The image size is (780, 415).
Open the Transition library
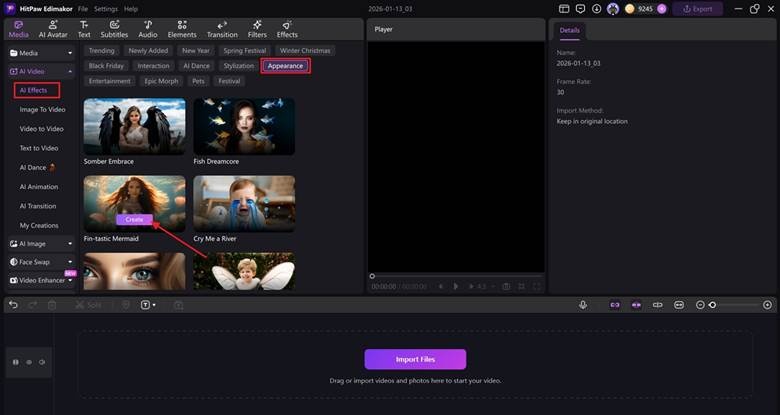(222, 28)
